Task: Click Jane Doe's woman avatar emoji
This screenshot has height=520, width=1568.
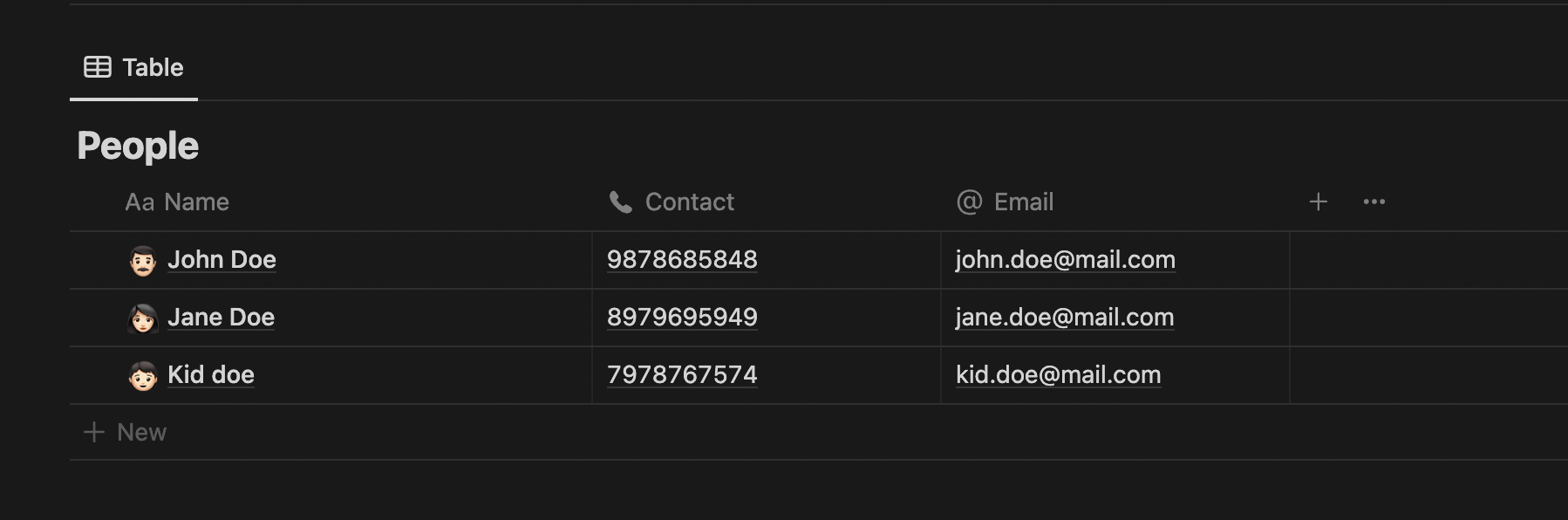Action: pyautogui.click(x=143, y=318)
